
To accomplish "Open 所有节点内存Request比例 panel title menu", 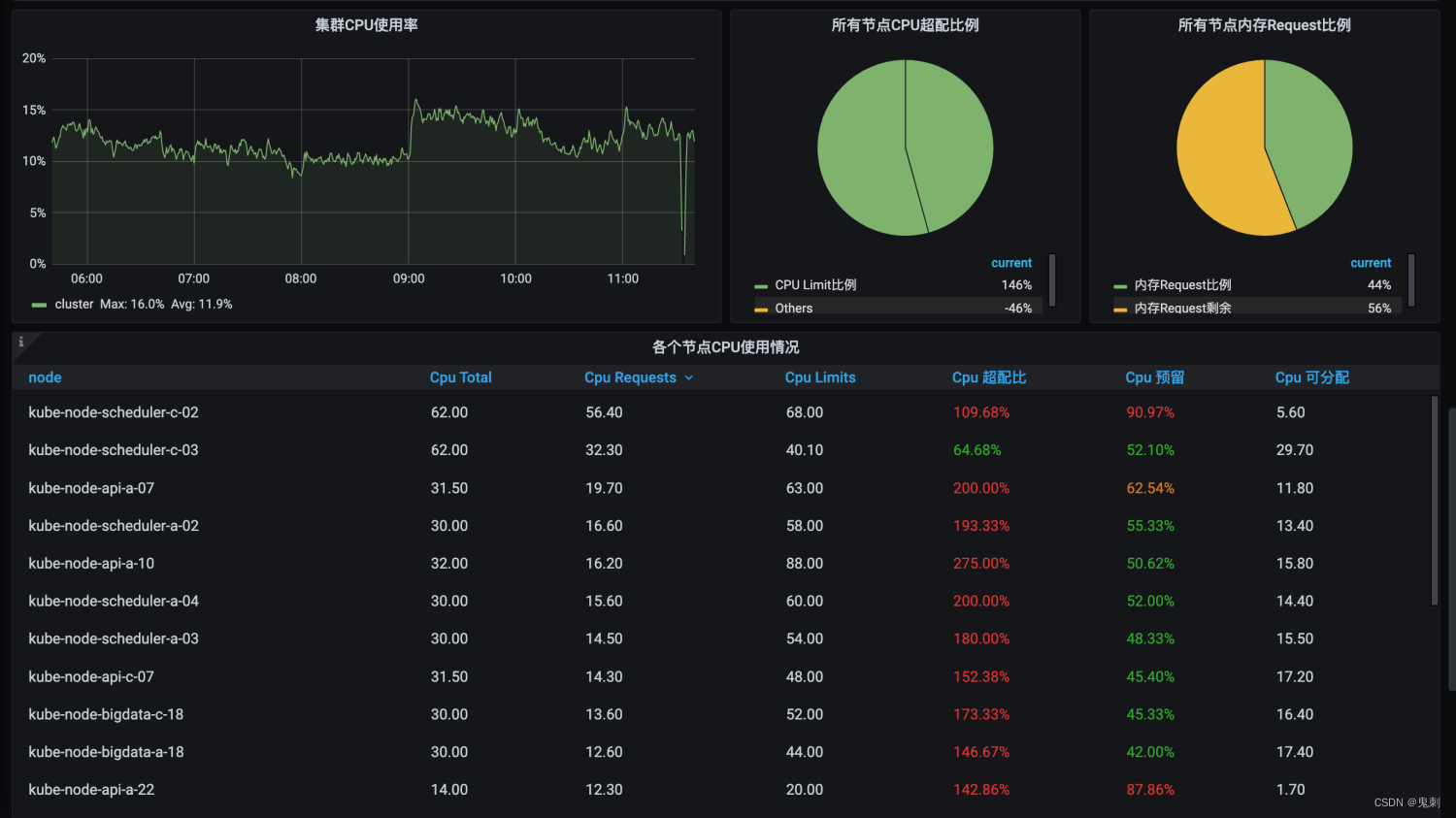I will (x=1264, y=25).
